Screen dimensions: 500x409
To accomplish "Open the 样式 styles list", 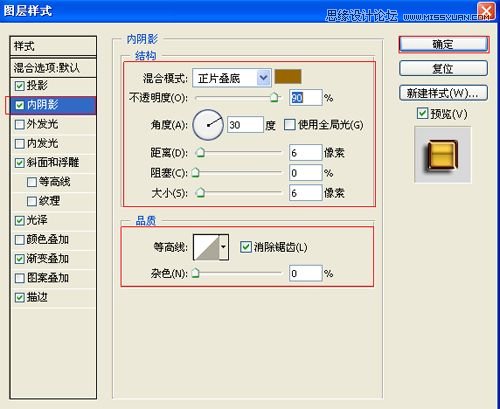I will 53,46.
